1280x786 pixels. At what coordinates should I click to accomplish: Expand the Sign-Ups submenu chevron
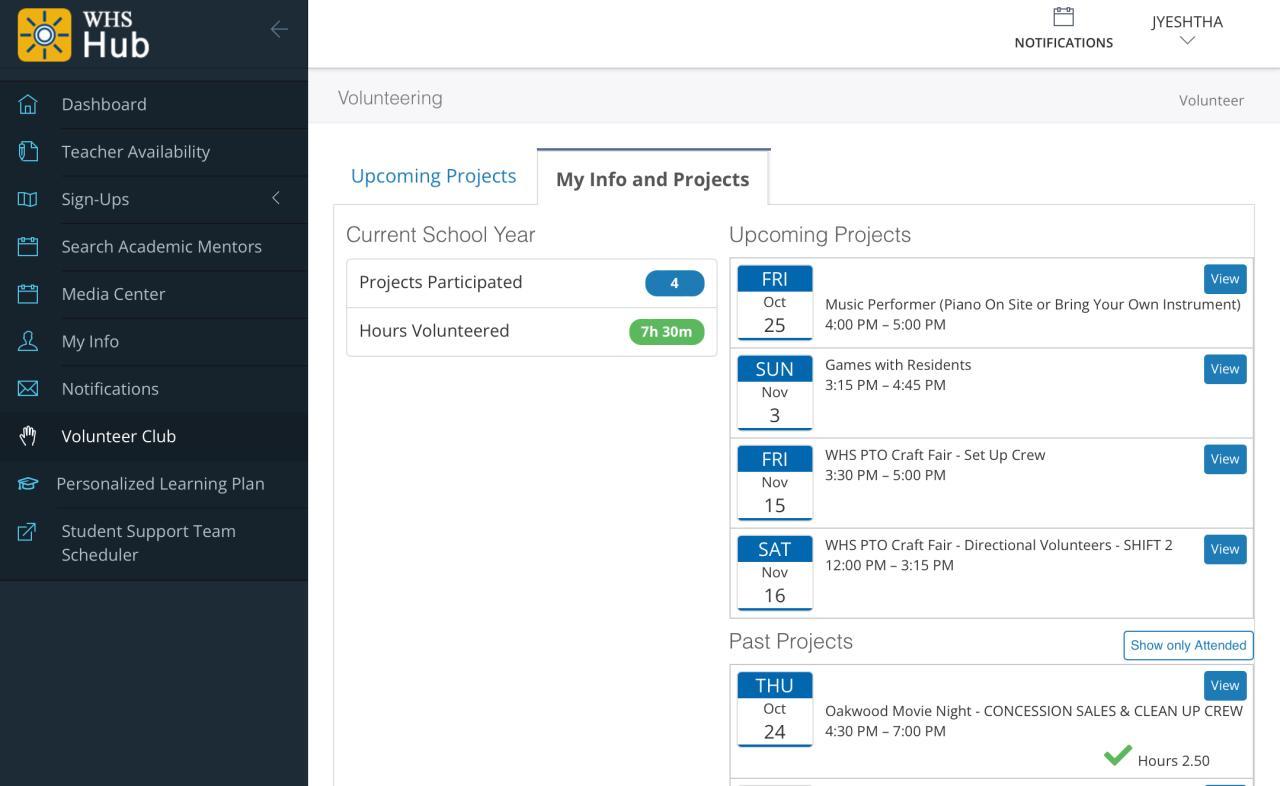[x=276, y=198]
